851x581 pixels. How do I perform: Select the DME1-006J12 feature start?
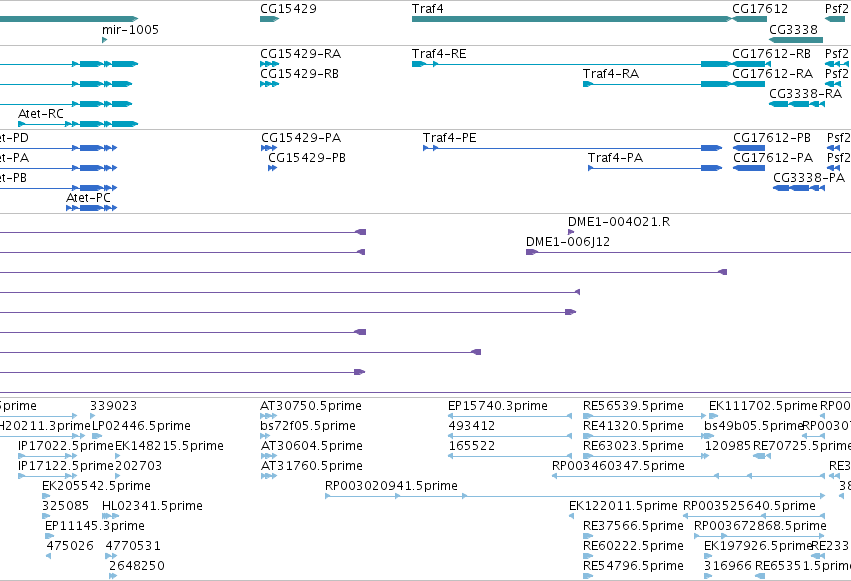[x=532, y=252]
